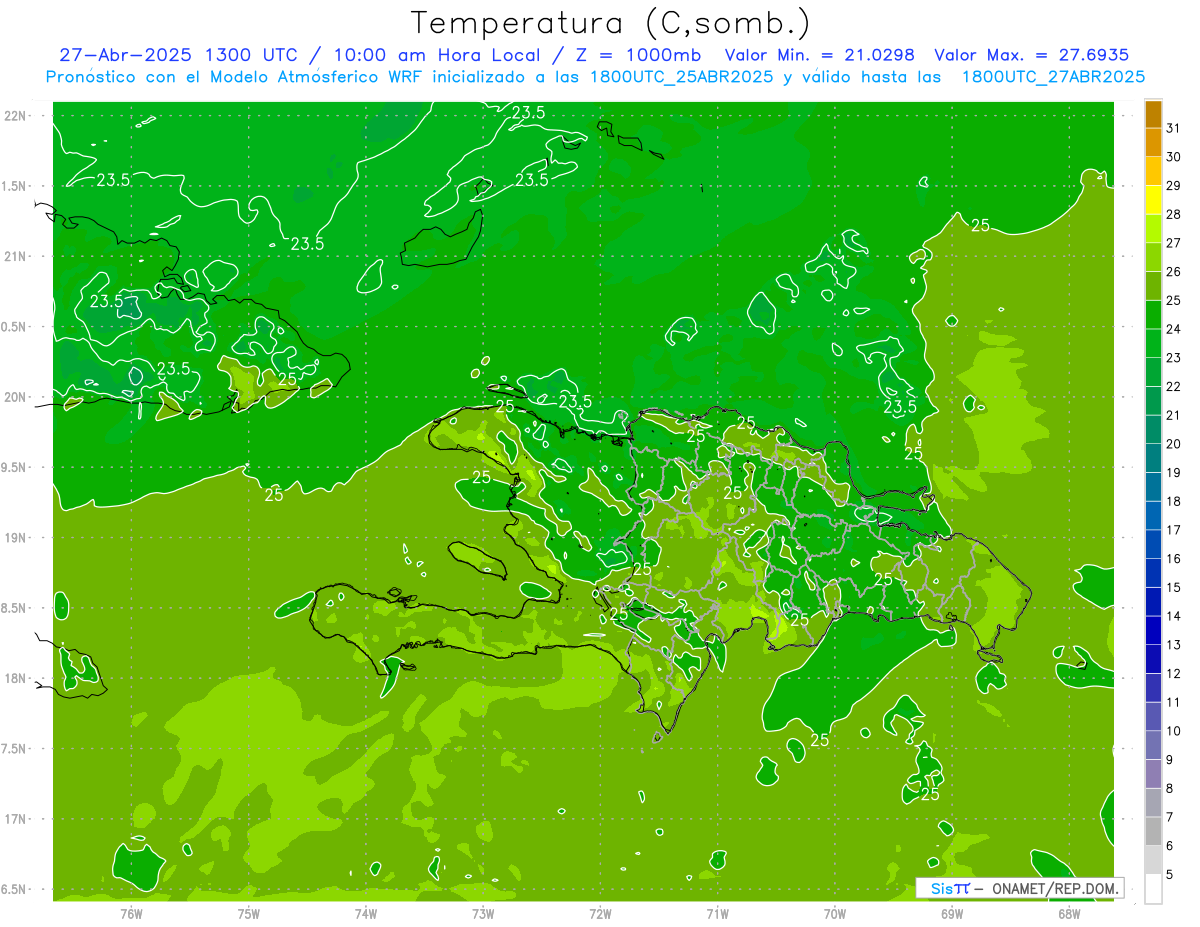Click the longitude axis label '69W'

(952, 913)
